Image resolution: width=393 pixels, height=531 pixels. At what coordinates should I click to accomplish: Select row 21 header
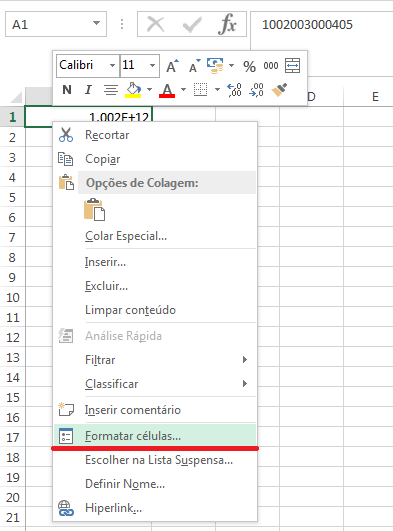click(x=13, y=517)
